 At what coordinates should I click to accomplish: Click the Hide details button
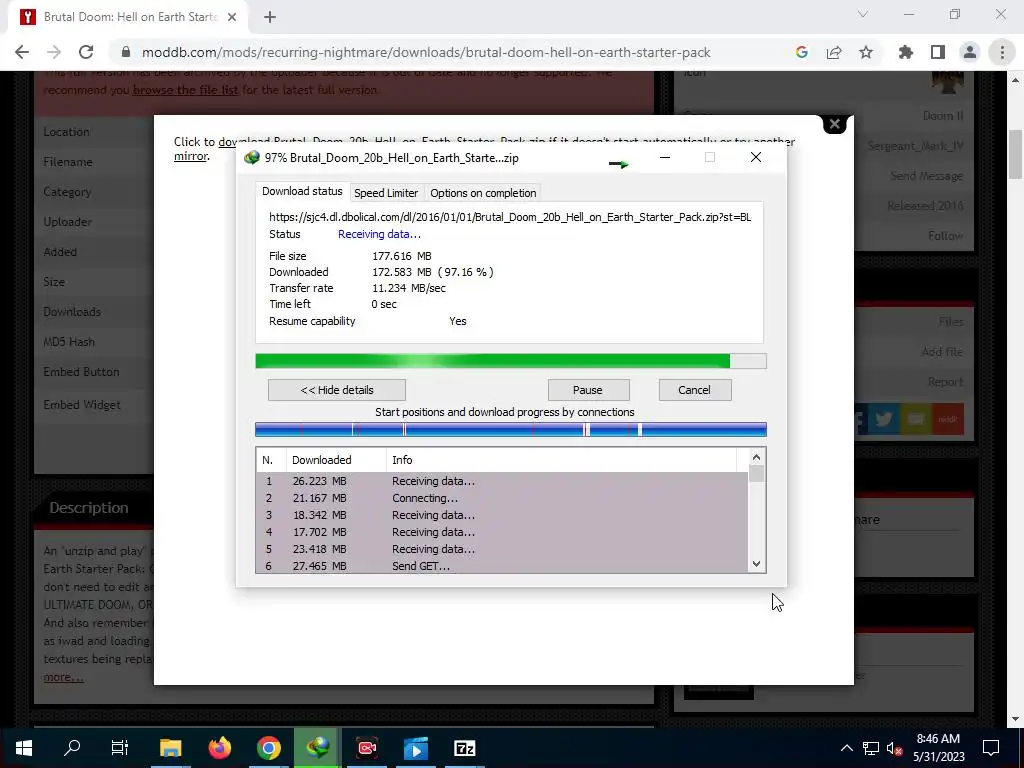tap(336, 390)
